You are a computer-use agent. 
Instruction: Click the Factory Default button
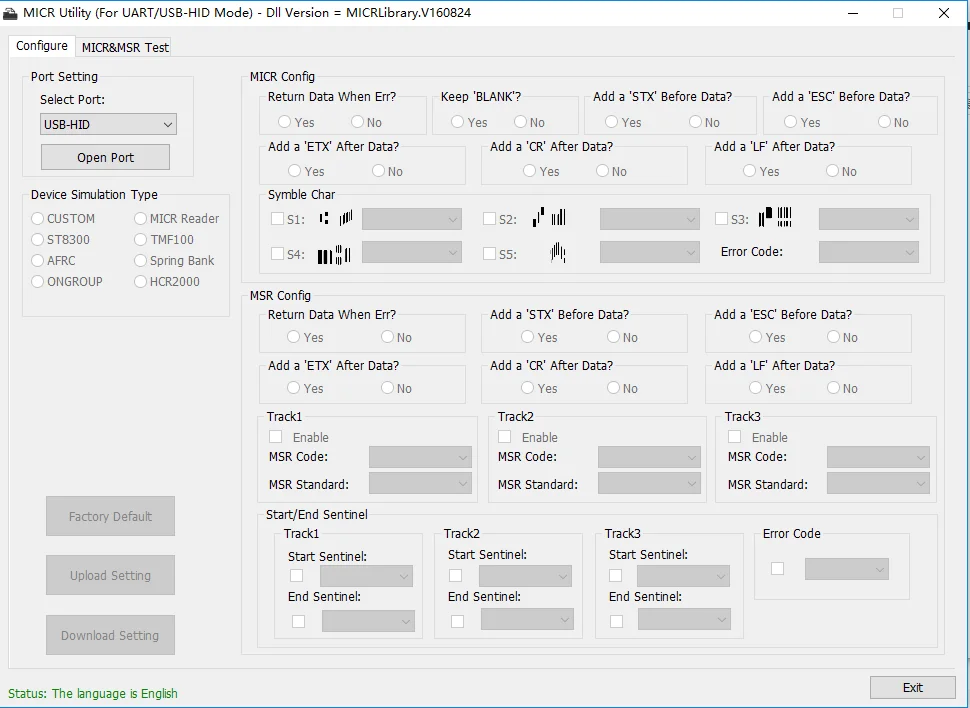click(110, 516)
